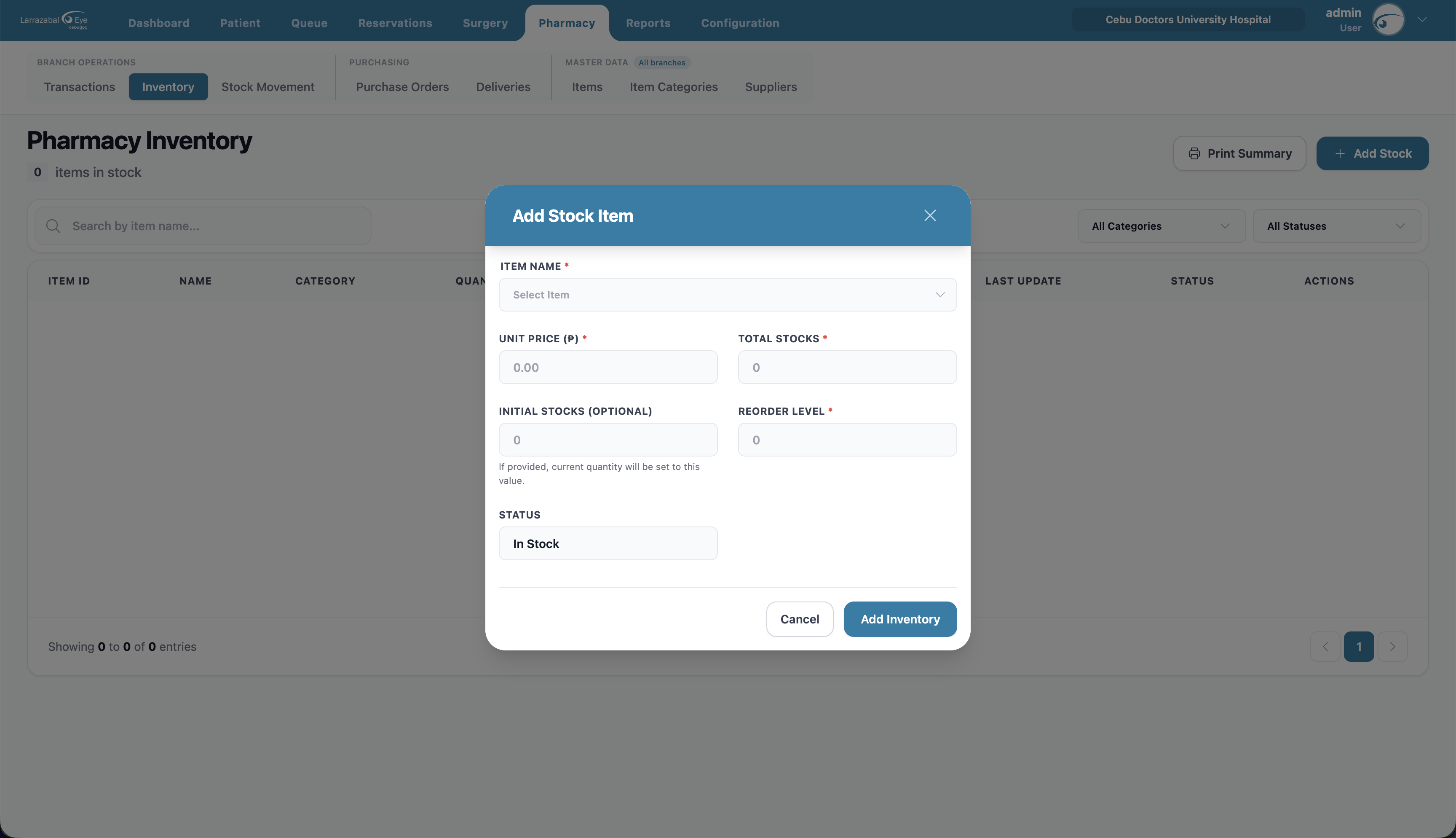Open Purchase Orders
The height and width of the screenshot is (838, 1456).
[402, 87]
